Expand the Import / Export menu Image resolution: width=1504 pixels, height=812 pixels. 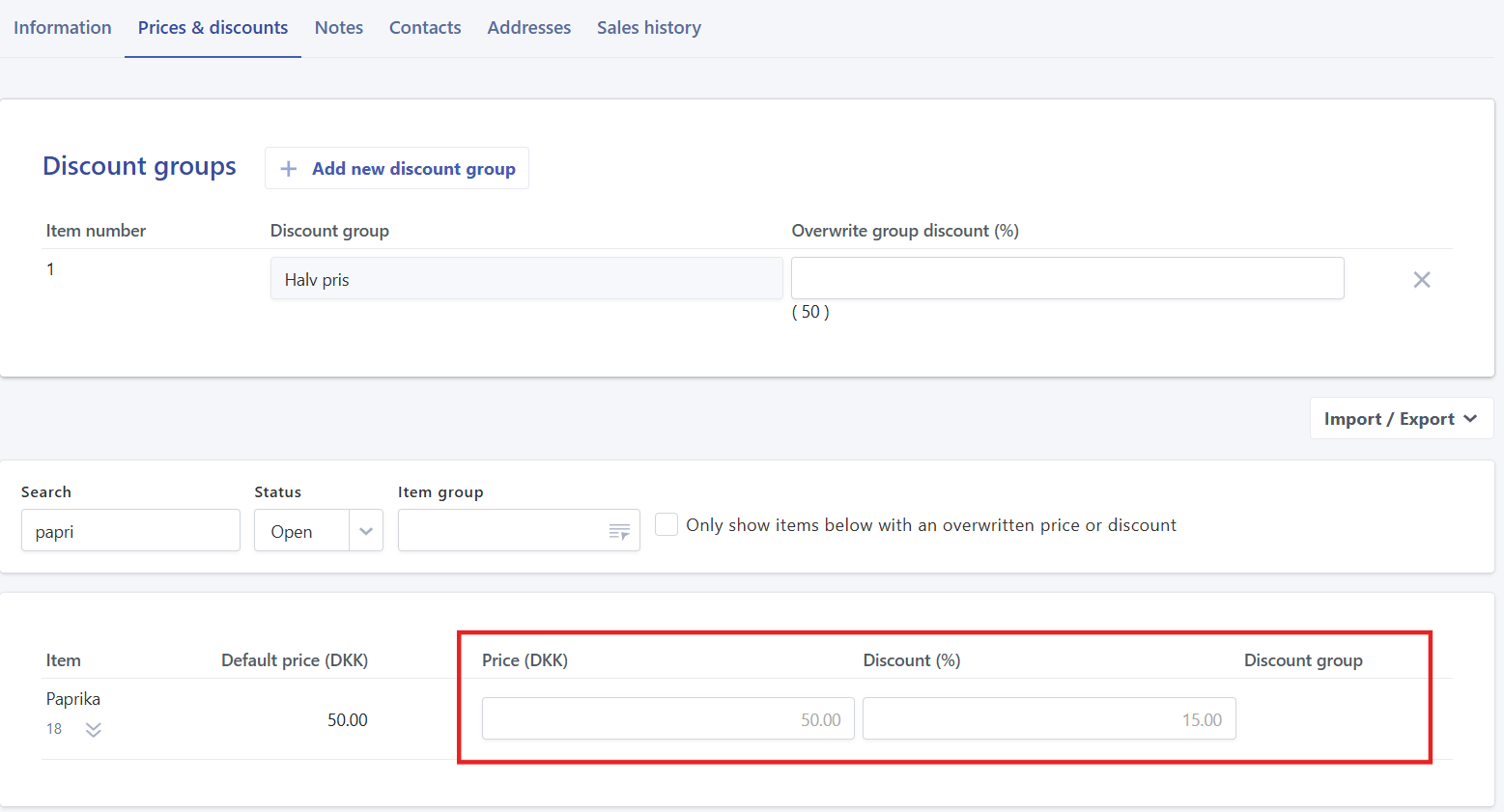coord(1401,419)
